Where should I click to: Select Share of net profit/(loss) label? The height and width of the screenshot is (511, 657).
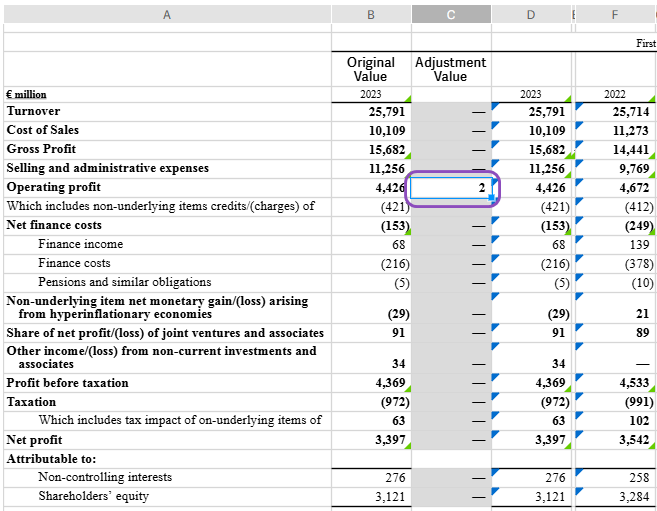165,333
